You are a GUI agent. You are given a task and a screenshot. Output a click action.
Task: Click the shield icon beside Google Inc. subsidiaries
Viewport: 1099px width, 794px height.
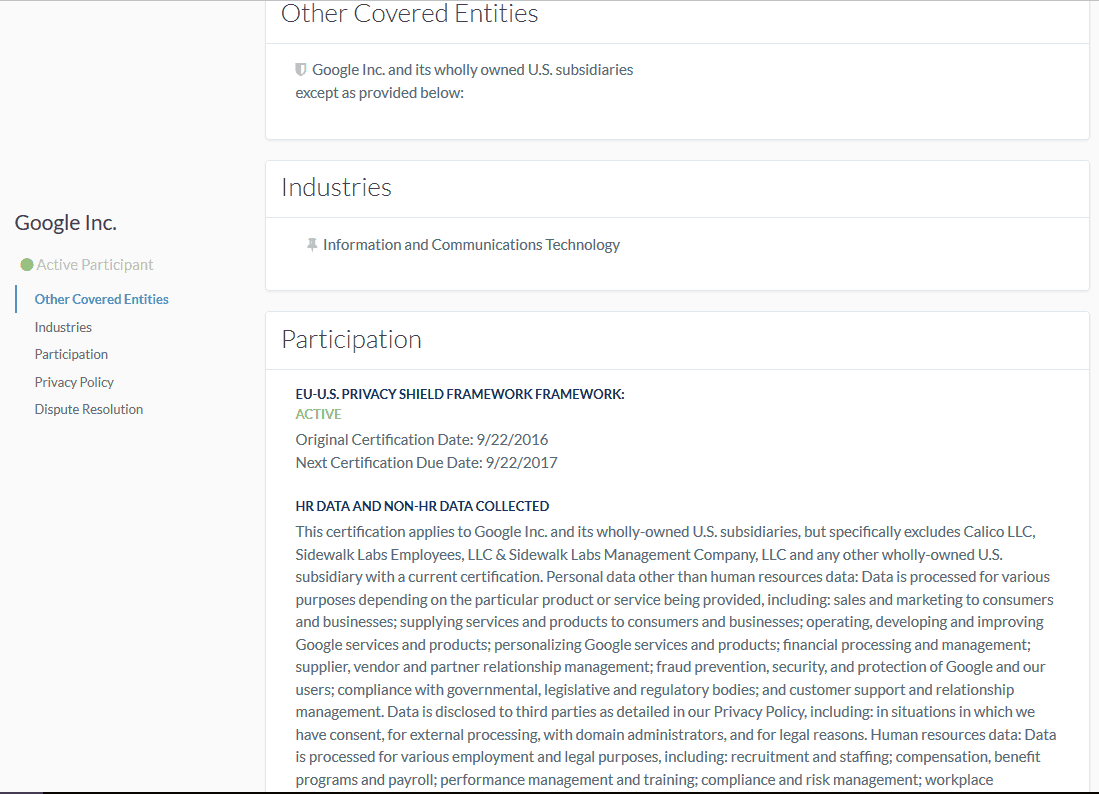coord(301,69)
